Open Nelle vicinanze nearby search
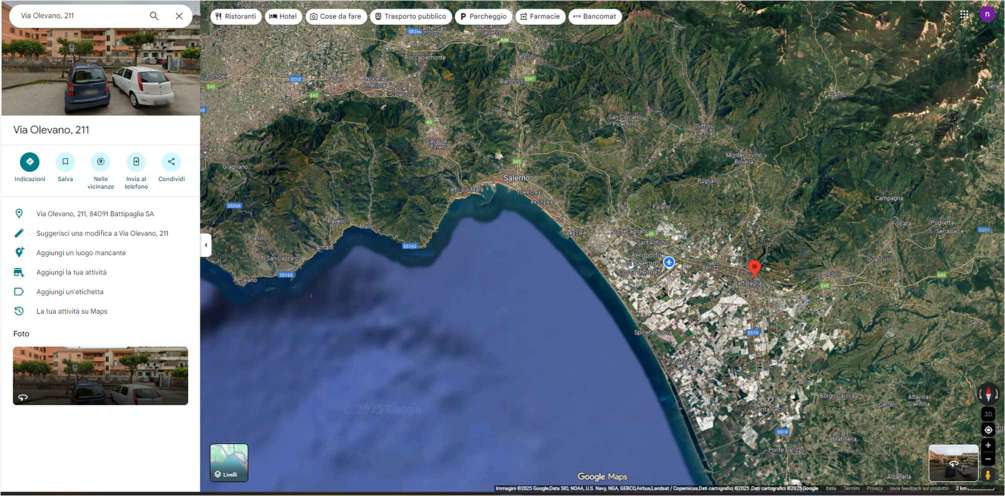The width and height of the screenshot is (1005, 496). [x=100, y=162]
